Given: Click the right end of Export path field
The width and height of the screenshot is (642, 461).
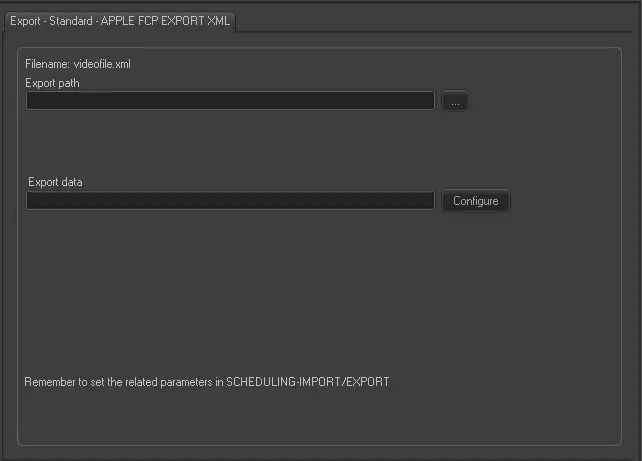Looking at the screenshot, I should pyautogui.click(x=428, y=101).
